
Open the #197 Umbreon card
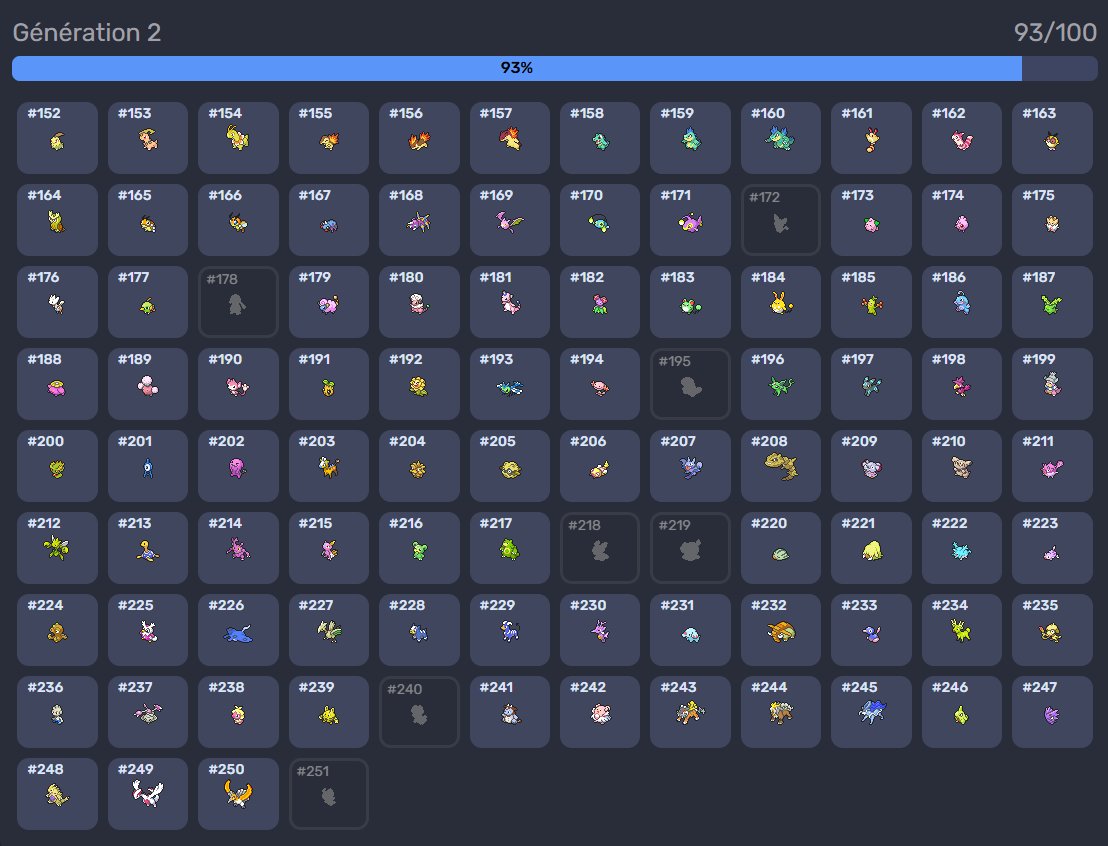(871, 384)
